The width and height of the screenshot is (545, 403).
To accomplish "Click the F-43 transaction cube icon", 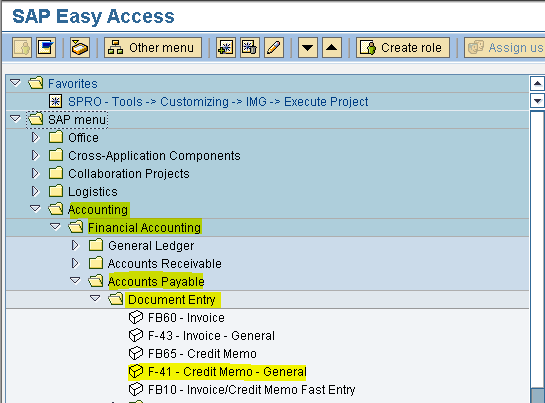I will click(x=136, y=336).
